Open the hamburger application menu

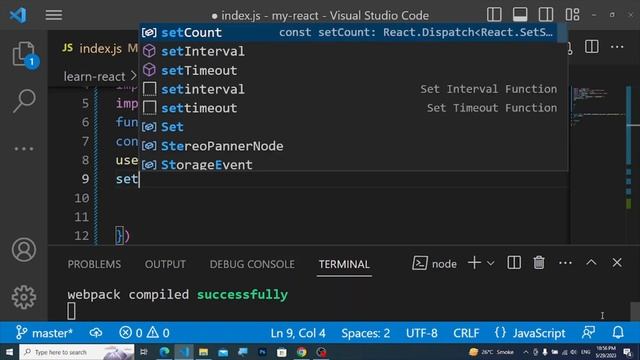pyautogui.click(x=54, y=15)
